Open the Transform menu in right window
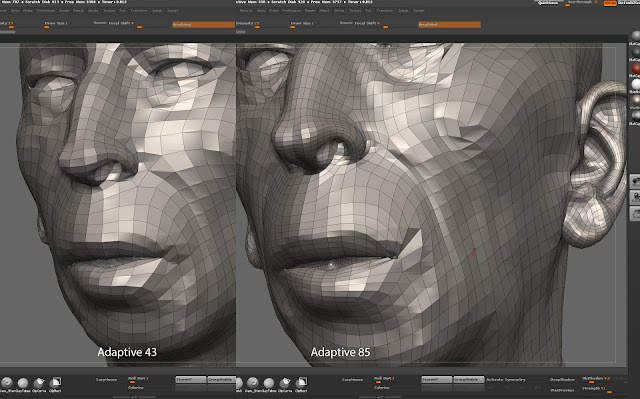Image resolution: width=640 pixels, height=399 pixels. pyautogui.click(x=385, y=11)
